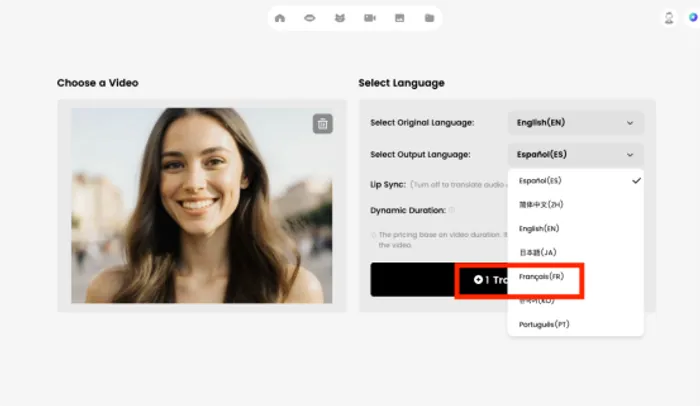Choose 日本語(JA) from the dropdown

pos(536,252)
